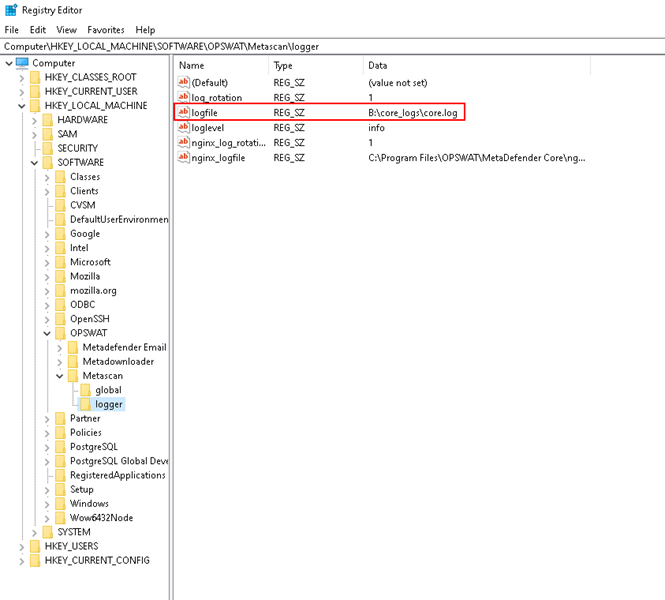The image size is (665, 600).
Task: Click the C:\Program Files\OPSWAT data value
Action: [477, 158]
